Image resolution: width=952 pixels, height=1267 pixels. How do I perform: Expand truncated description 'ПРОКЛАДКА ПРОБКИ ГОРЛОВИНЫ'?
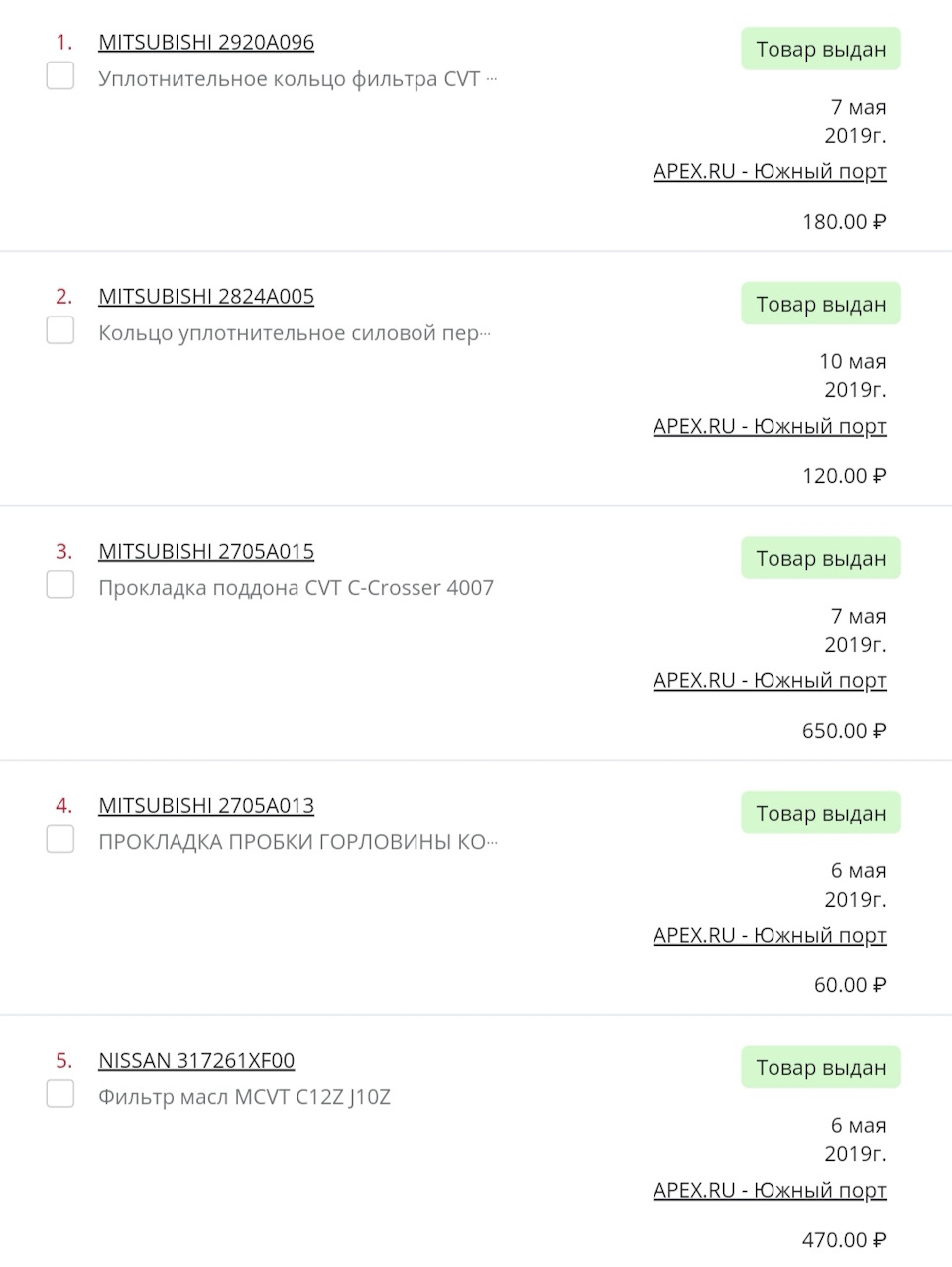(493, 843)
